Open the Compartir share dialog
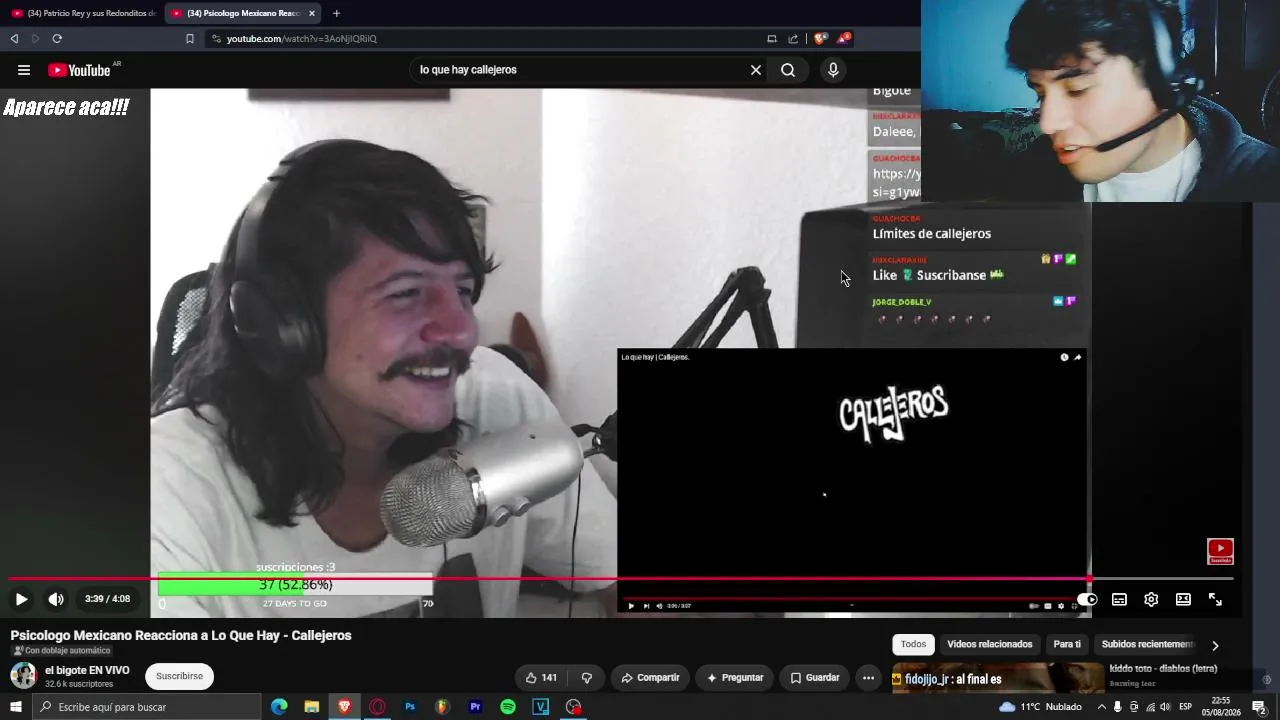Viewport: 1280px width, 720px height. [x=650, y=677]
